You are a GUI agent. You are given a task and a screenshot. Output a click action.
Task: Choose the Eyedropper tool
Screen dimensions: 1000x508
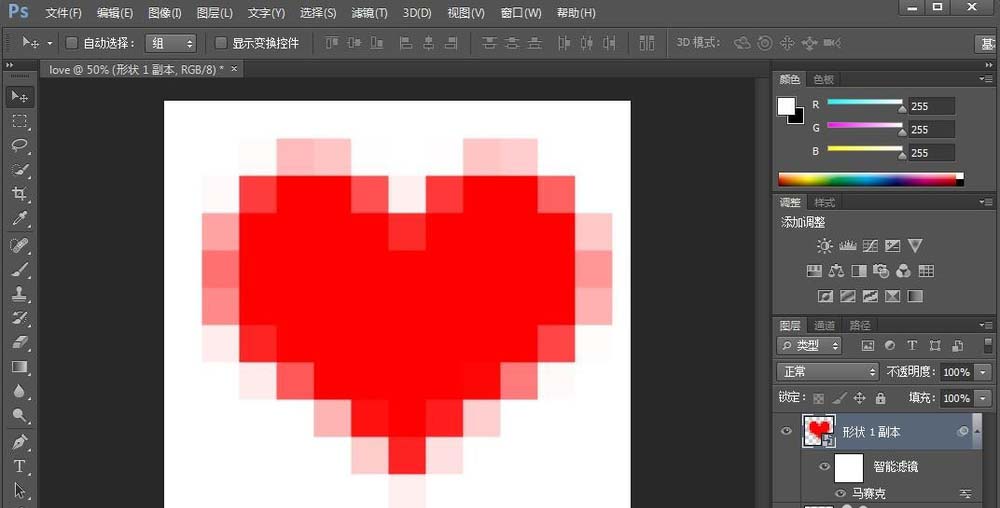[x=20, y=219]
